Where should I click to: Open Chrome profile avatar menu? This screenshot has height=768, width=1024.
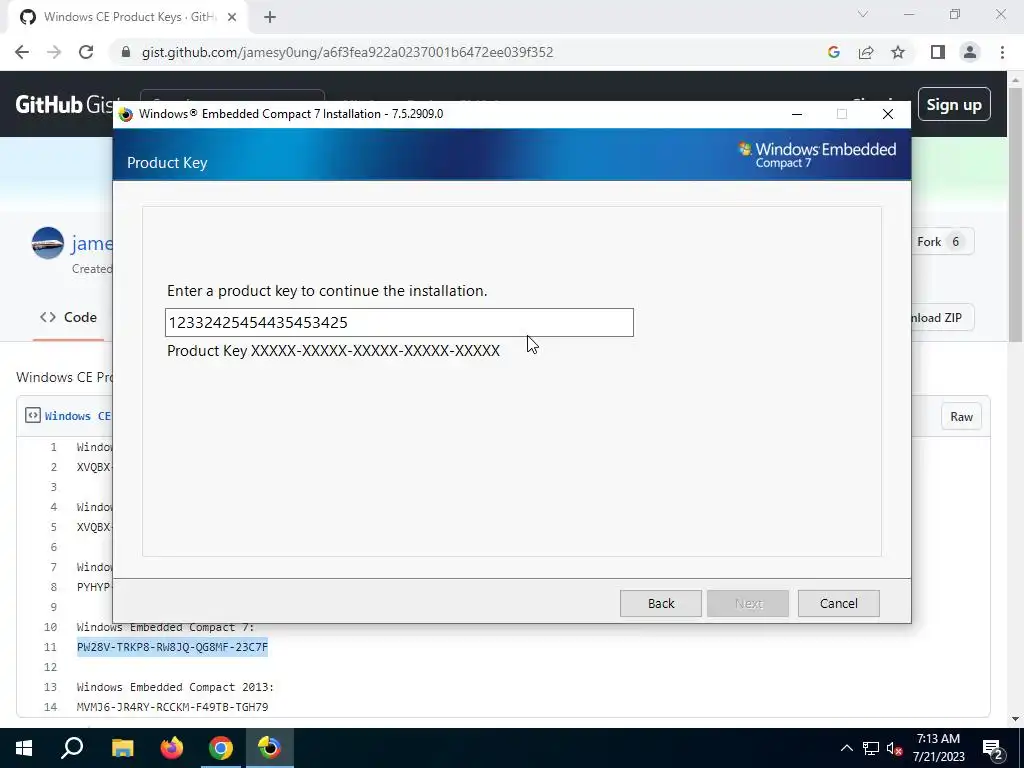[970, 52]
